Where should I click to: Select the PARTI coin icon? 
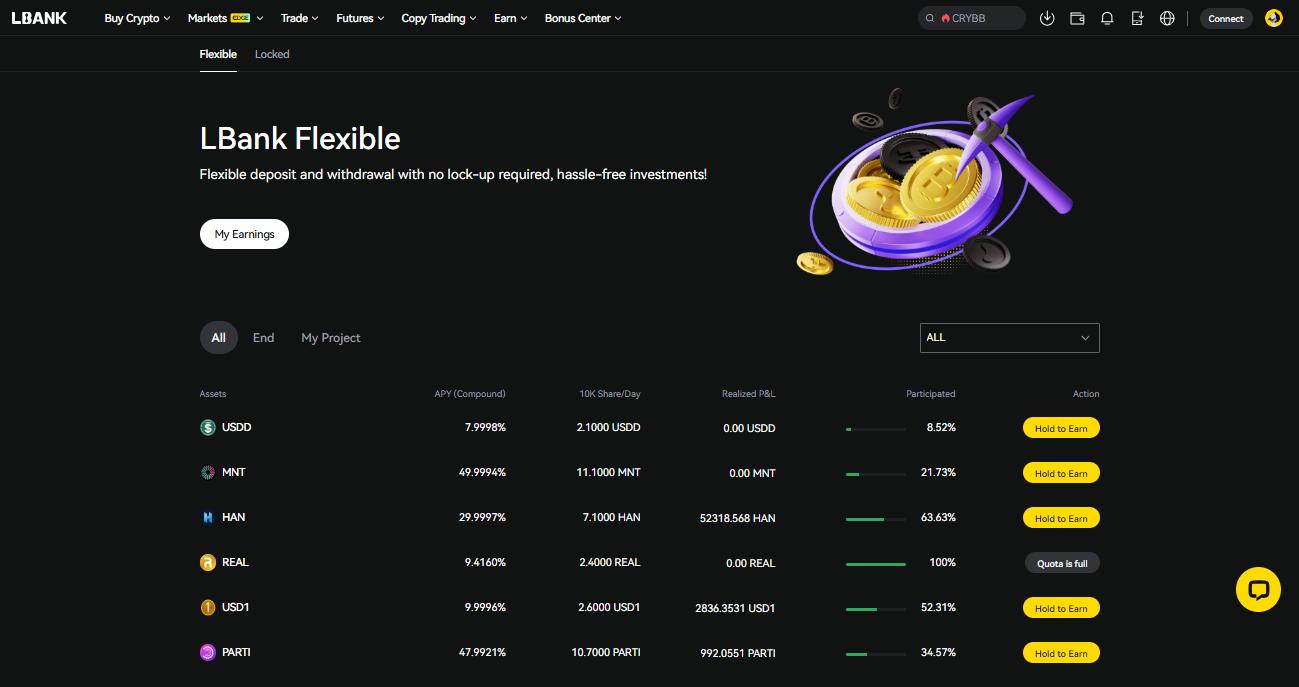pyautogui.click(x=207, y=652)
